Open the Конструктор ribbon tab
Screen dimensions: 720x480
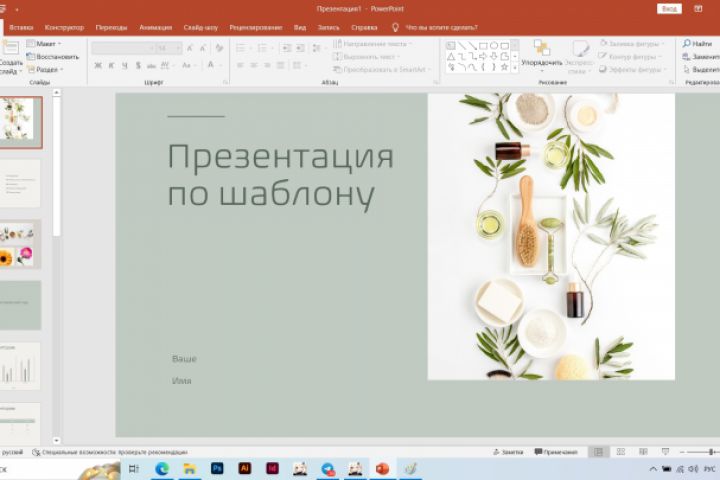point(64,28)
